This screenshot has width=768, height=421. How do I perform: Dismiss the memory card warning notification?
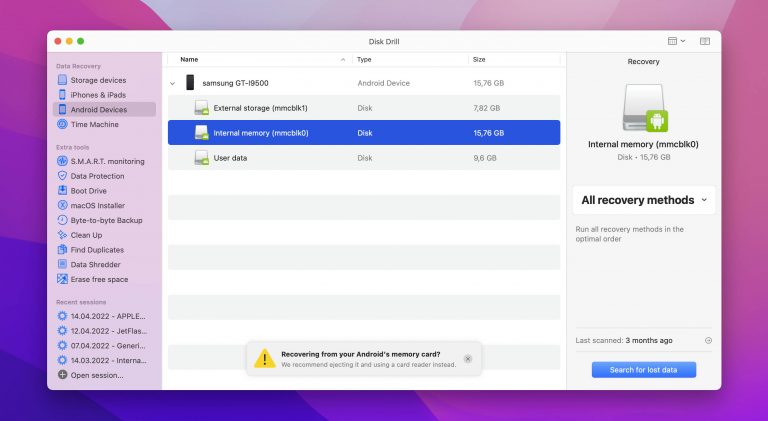[x=468, y=359]
